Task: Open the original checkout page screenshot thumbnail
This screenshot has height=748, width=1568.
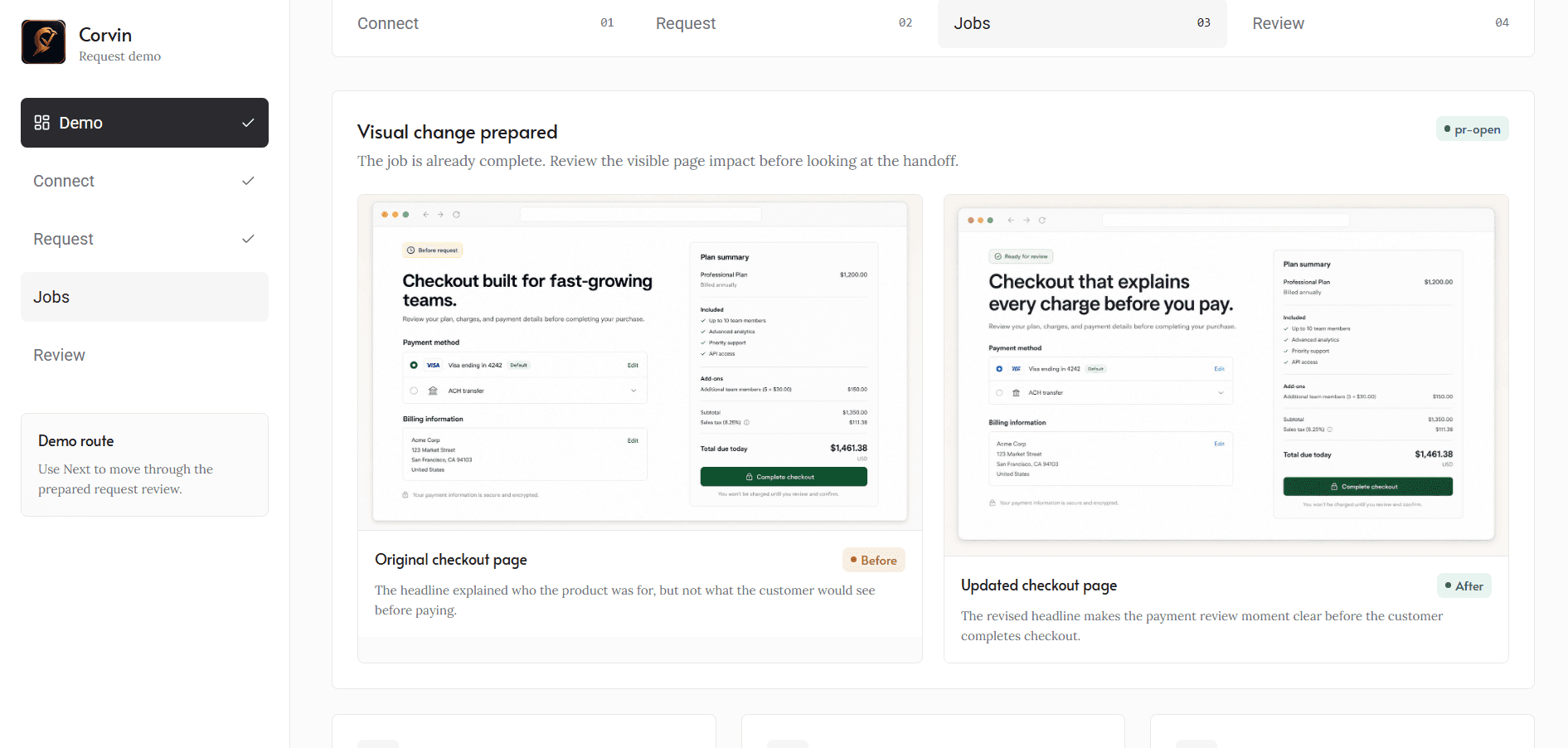Action: [640, 362]
